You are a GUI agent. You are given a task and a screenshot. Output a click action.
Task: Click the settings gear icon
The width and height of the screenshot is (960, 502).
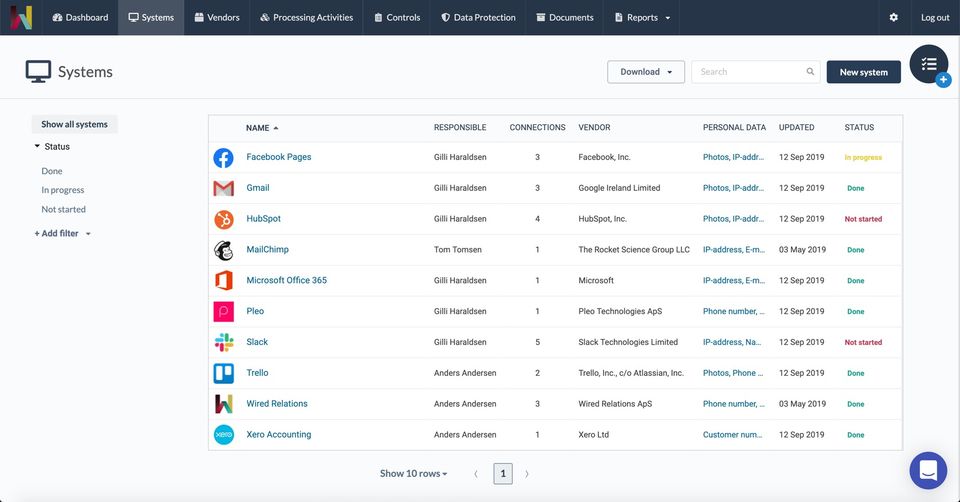pos(893,17)
